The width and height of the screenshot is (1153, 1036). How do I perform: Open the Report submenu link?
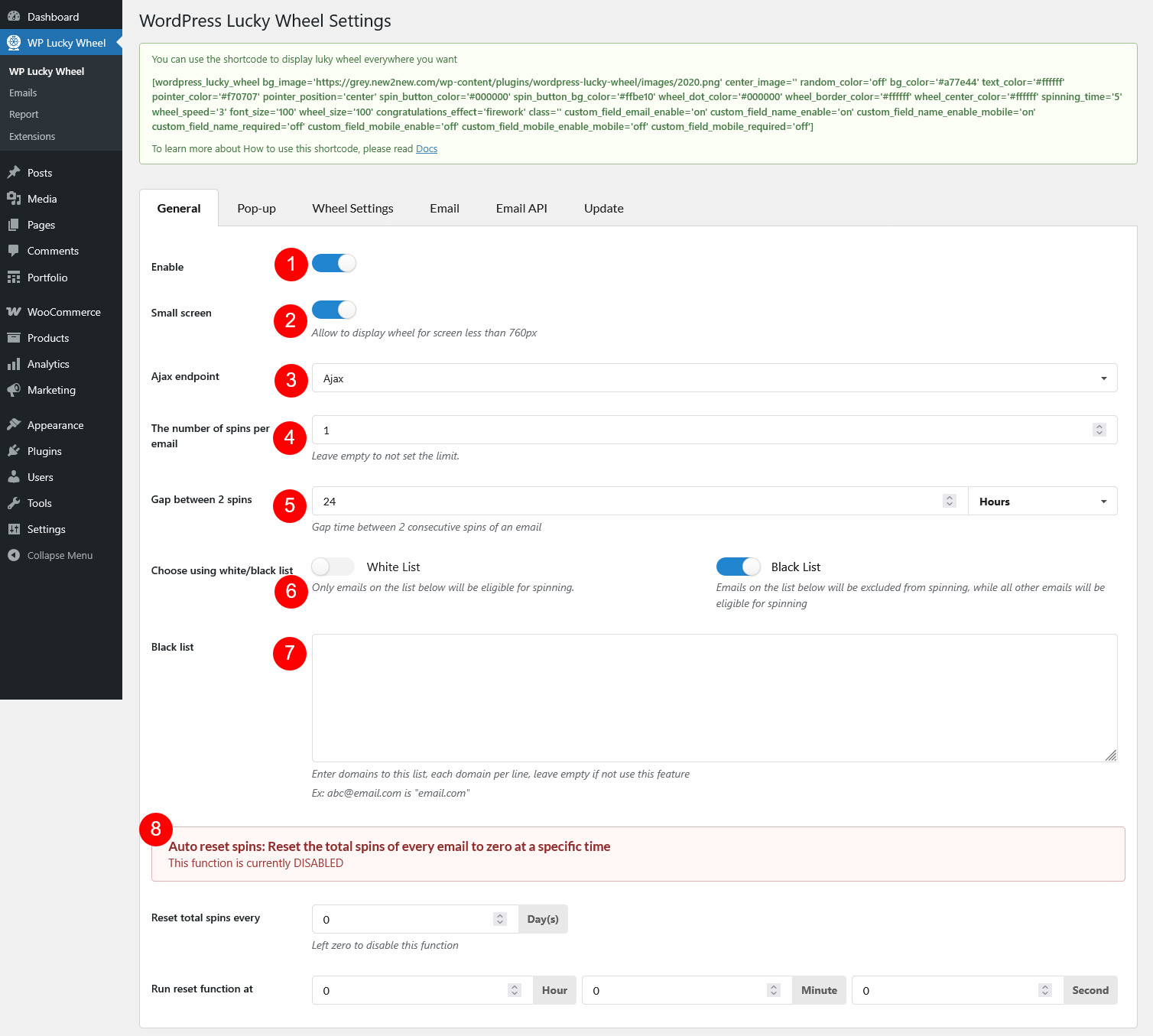tap(24, 115)
